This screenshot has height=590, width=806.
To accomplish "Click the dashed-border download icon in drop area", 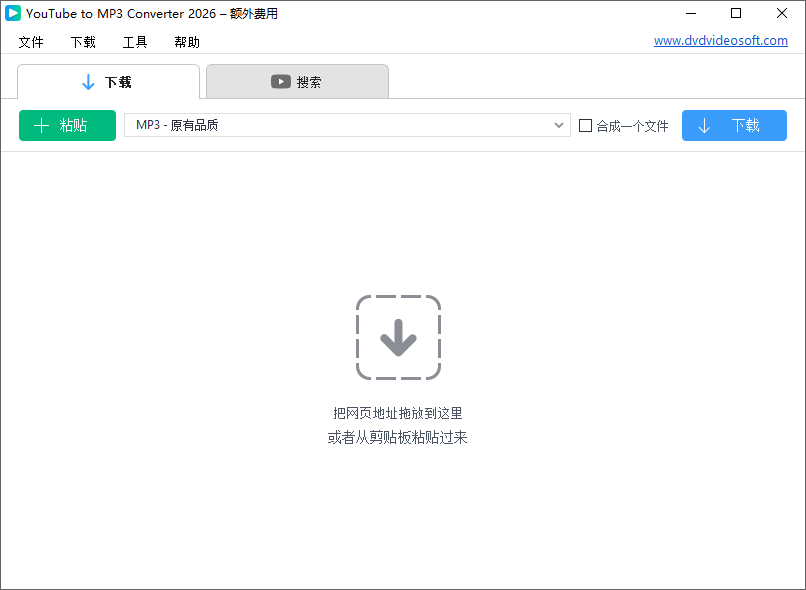I will click(398, 337).
